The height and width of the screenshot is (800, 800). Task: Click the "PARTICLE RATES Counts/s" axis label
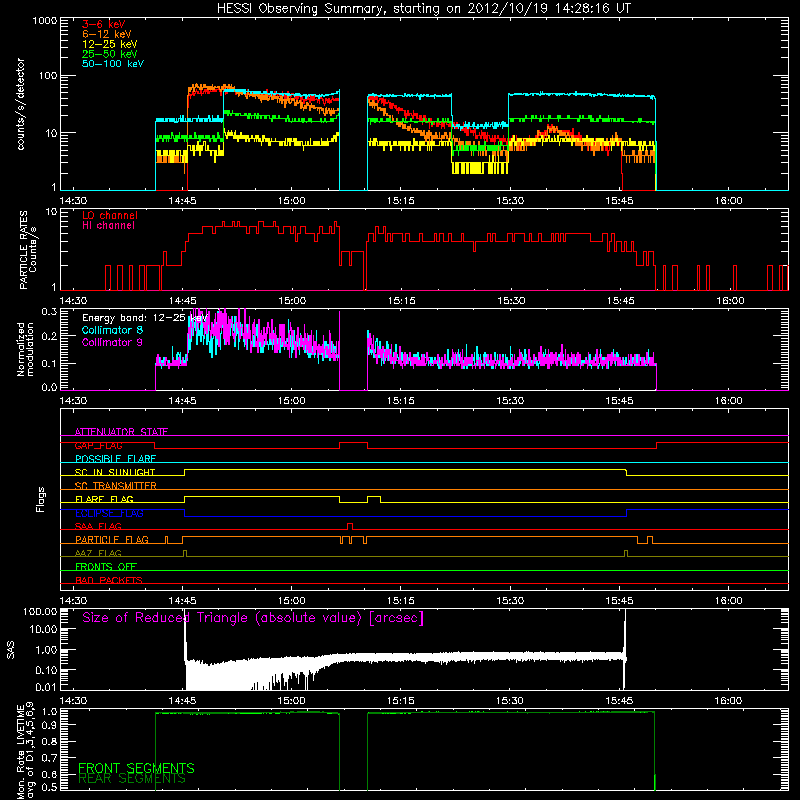coord(28,250)
